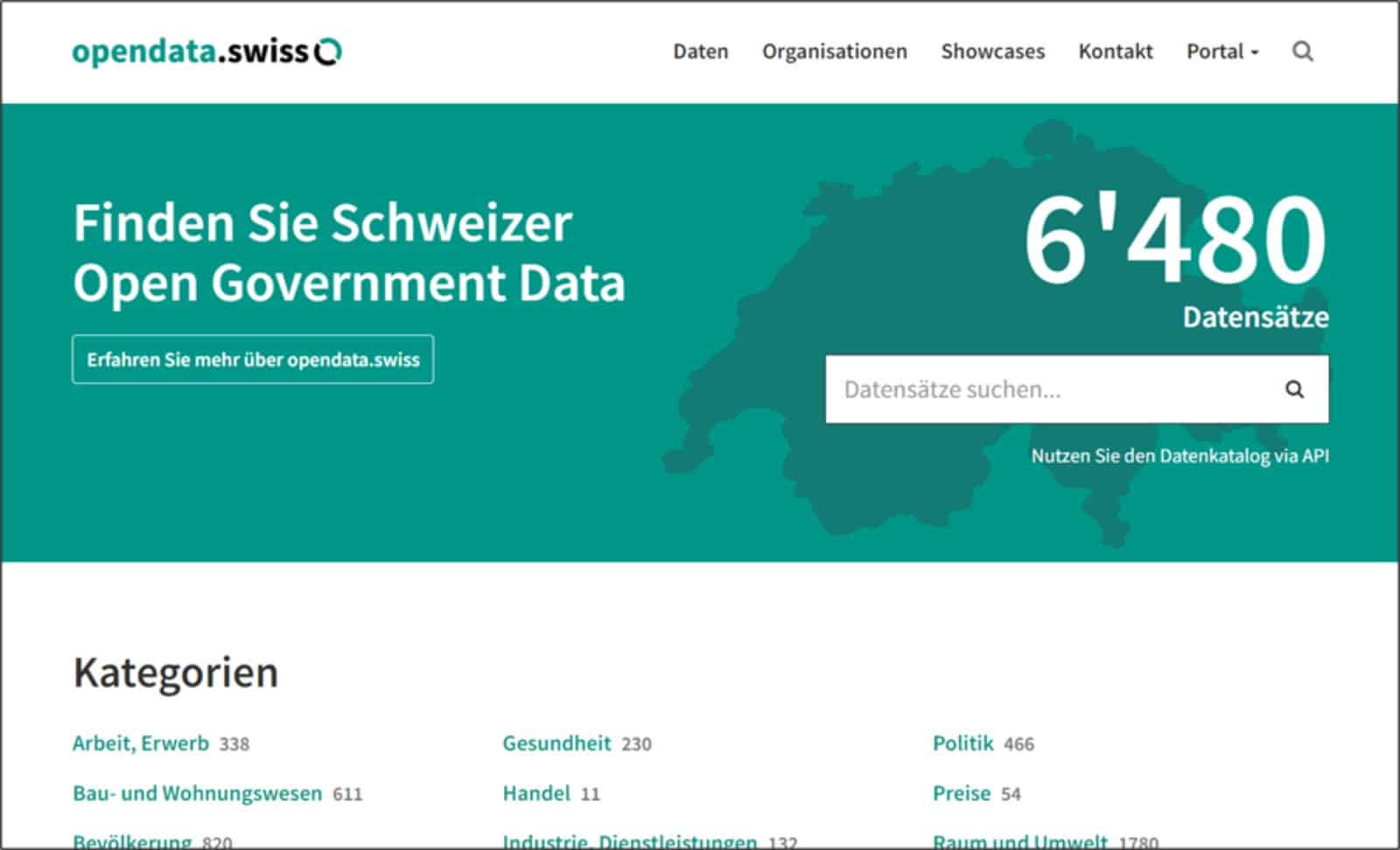The image size is (1400, 850).
Task: Open 'Industrie, Dienstleistungen' category
Action: pos(629,841)
